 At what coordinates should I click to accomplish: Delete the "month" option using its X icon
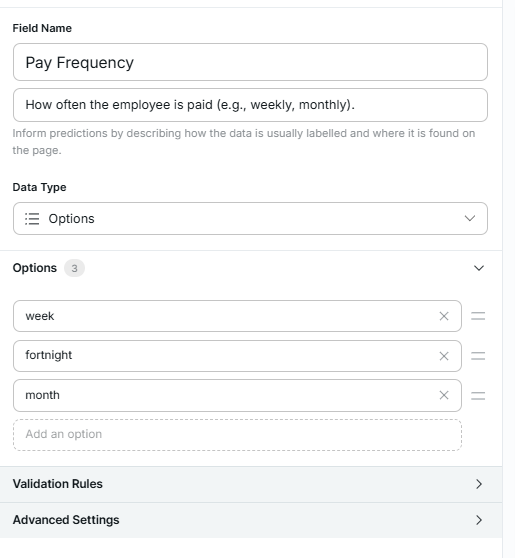click(x=443, y=395)
